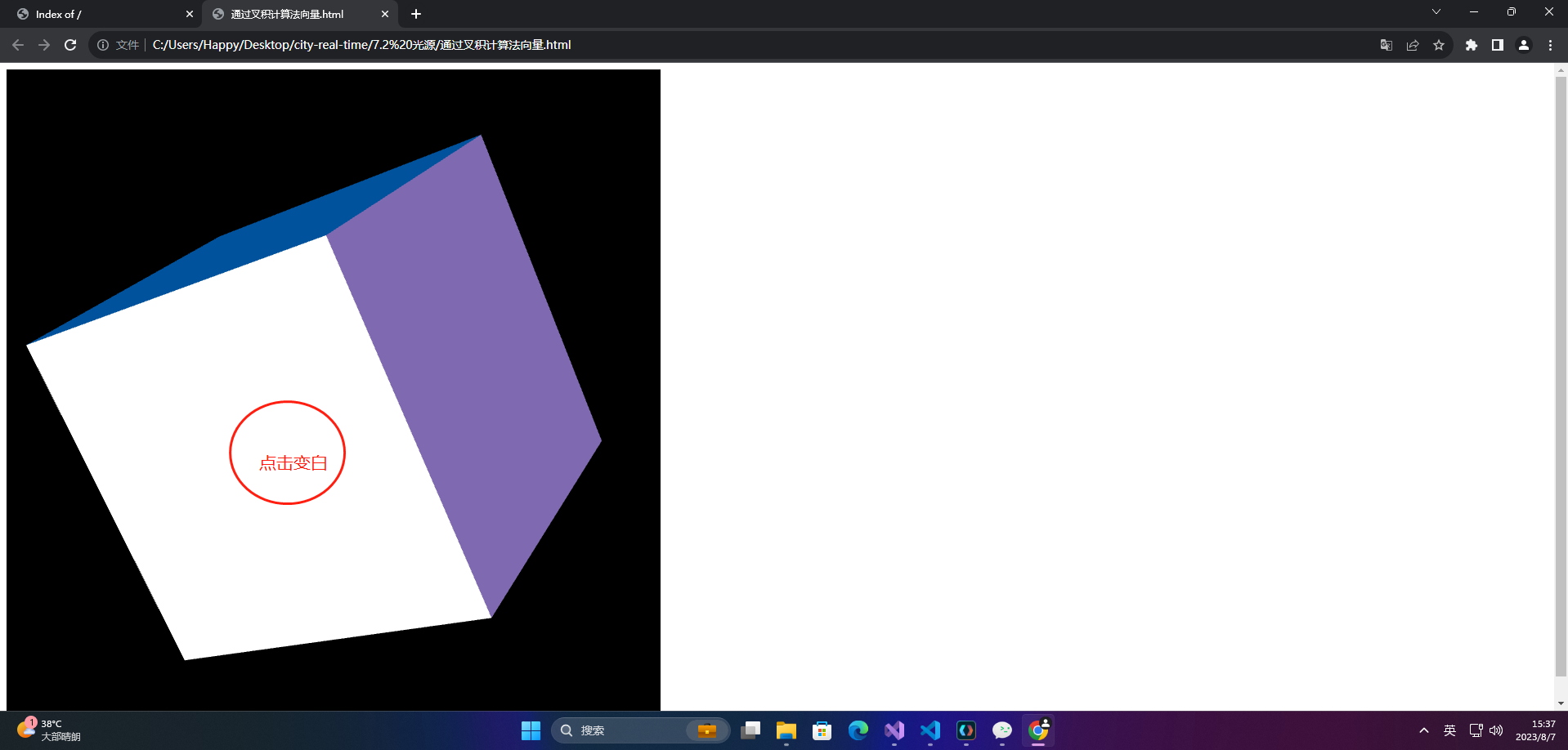
Task: Click the page vertical scrollbar thumb
Action: click(x=1561, y=376)
